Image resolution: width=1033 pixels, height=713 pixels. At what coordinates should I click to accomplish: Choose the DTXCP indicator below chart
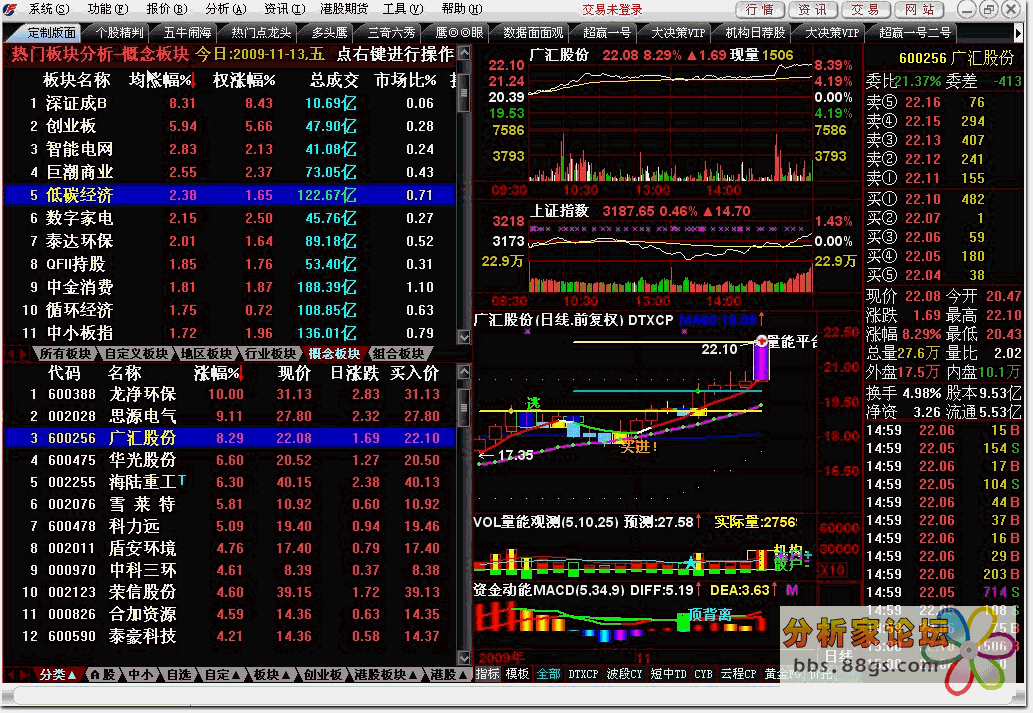(x=583, y=674)
